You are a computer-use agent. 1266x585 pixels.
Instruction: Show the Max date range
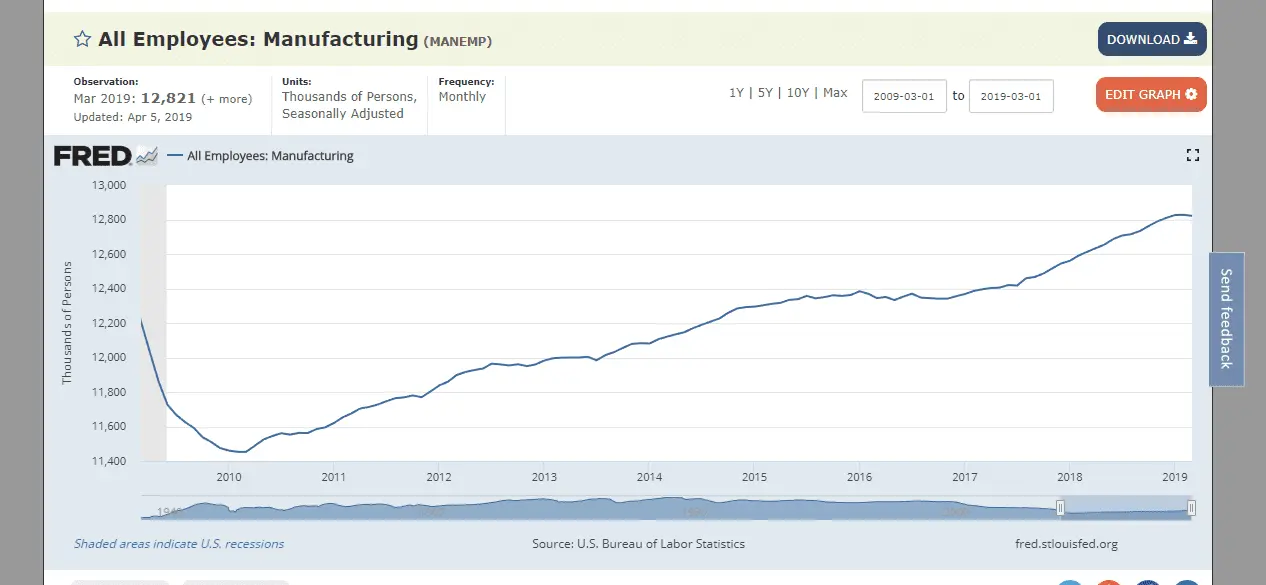click(835, 93)
